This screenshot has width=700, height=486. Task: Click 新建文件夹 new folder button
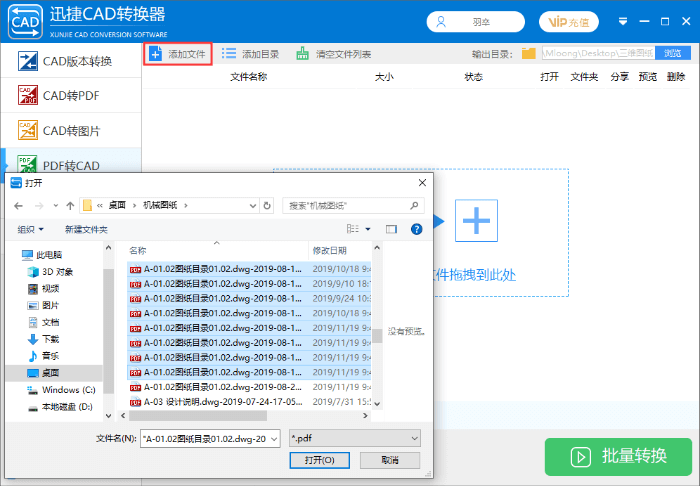pyautogui.click(x=86, y=229)
